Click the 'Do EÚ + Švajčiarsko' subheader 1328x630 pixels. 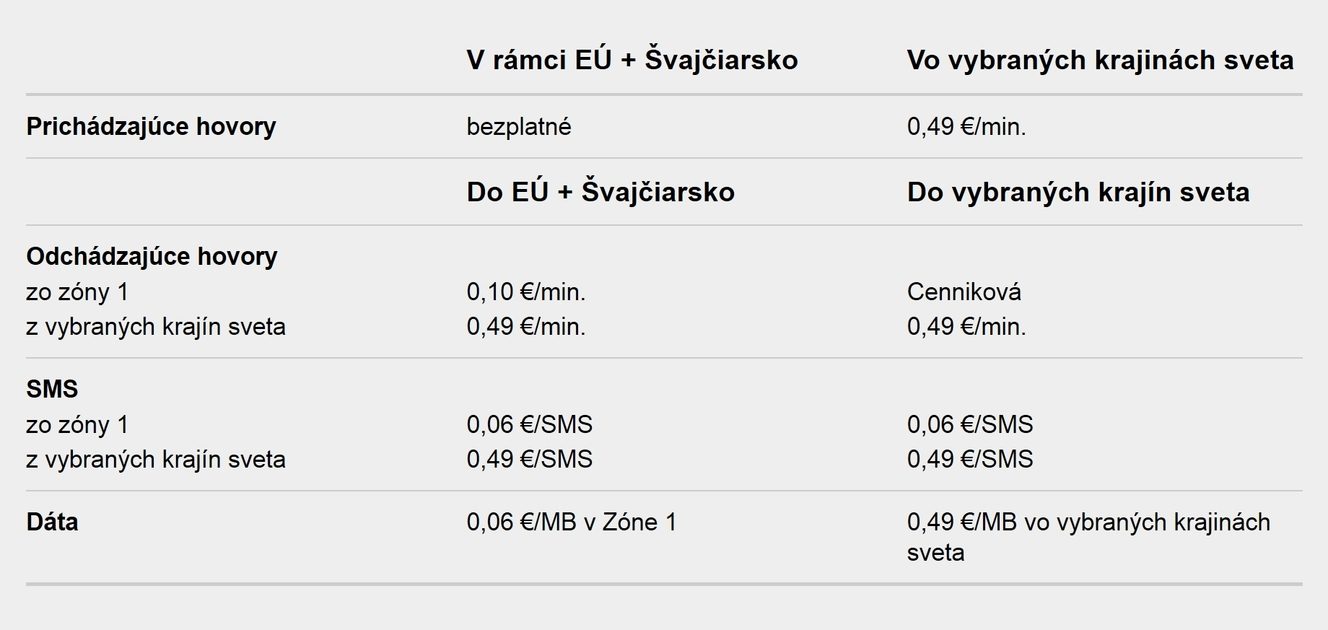tap(600, 192)
